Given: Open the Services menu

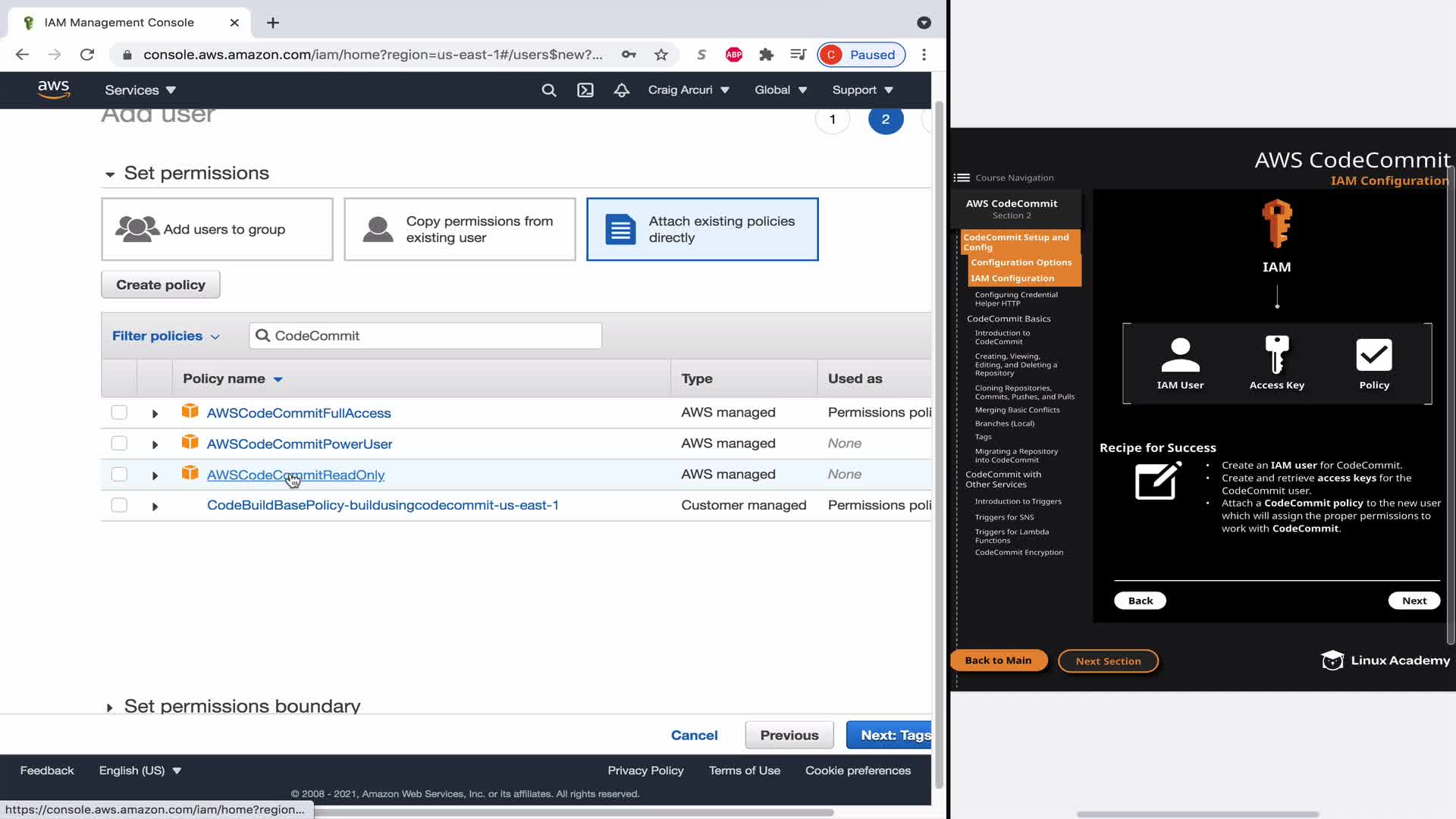Looking at the screenshot, I should (140, 90).
